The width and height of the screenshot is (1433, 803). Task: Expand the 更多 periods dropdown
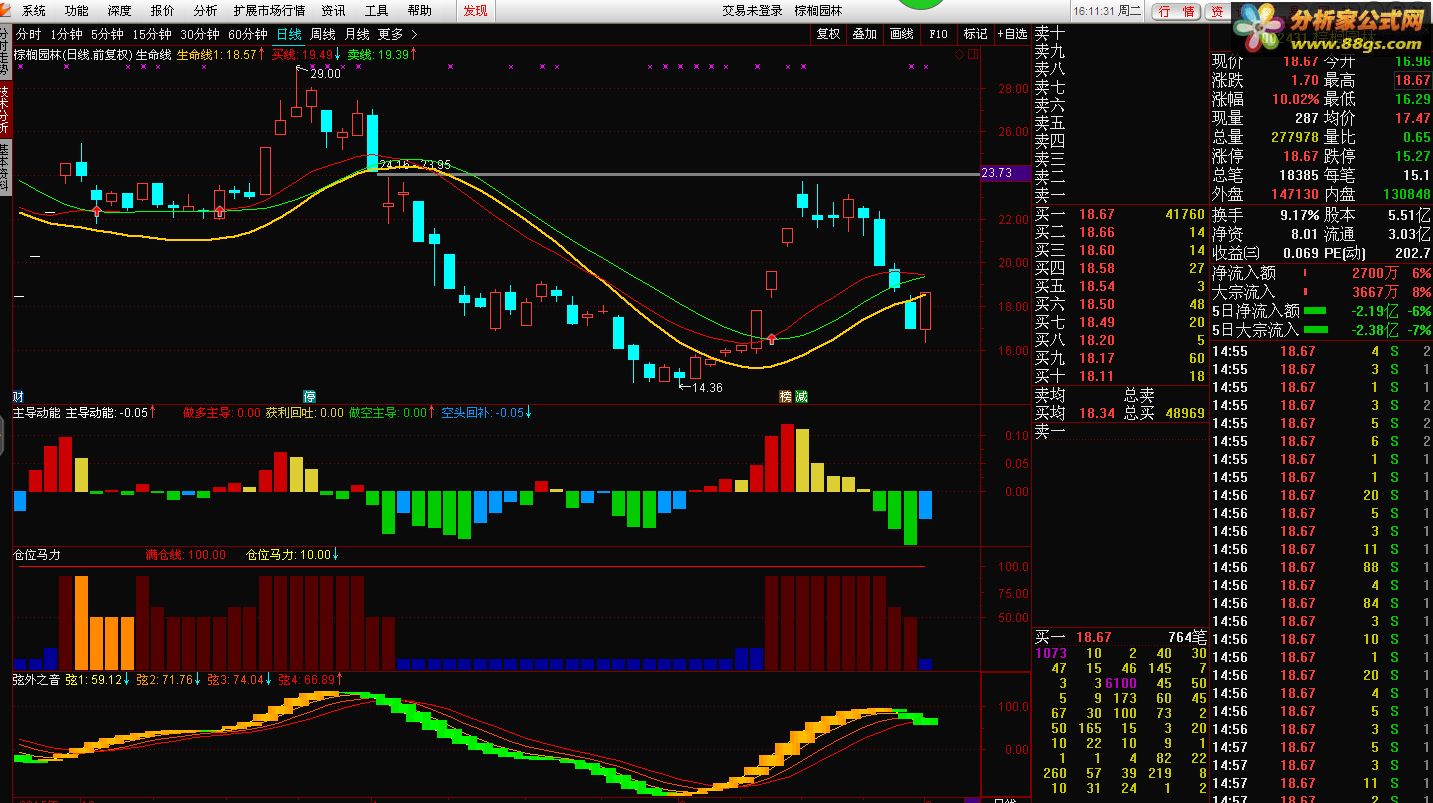click(397, 34)
